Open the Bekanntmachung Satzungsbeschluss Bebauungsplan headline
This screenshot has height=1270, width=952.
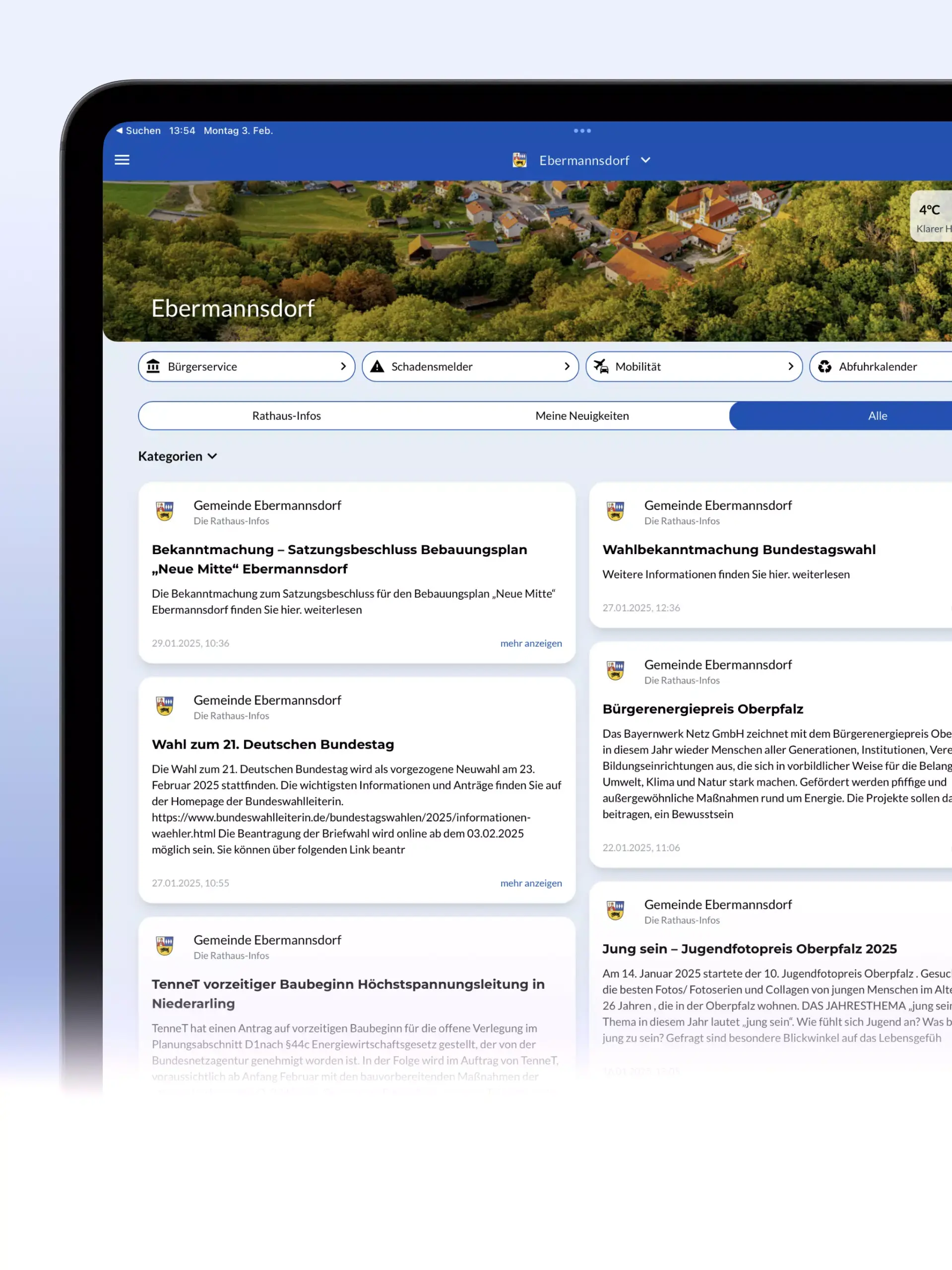pos(339,559)
